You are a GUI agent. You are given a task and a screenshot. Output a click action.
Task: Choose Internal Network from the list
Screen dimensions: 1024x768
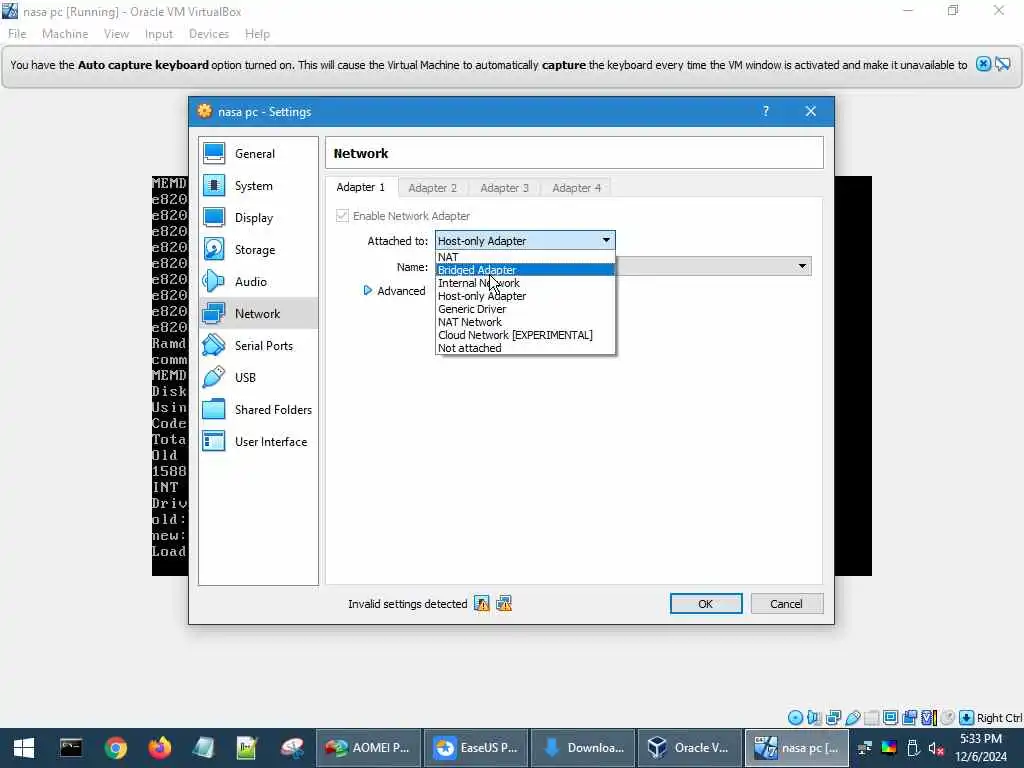point(525,283)
